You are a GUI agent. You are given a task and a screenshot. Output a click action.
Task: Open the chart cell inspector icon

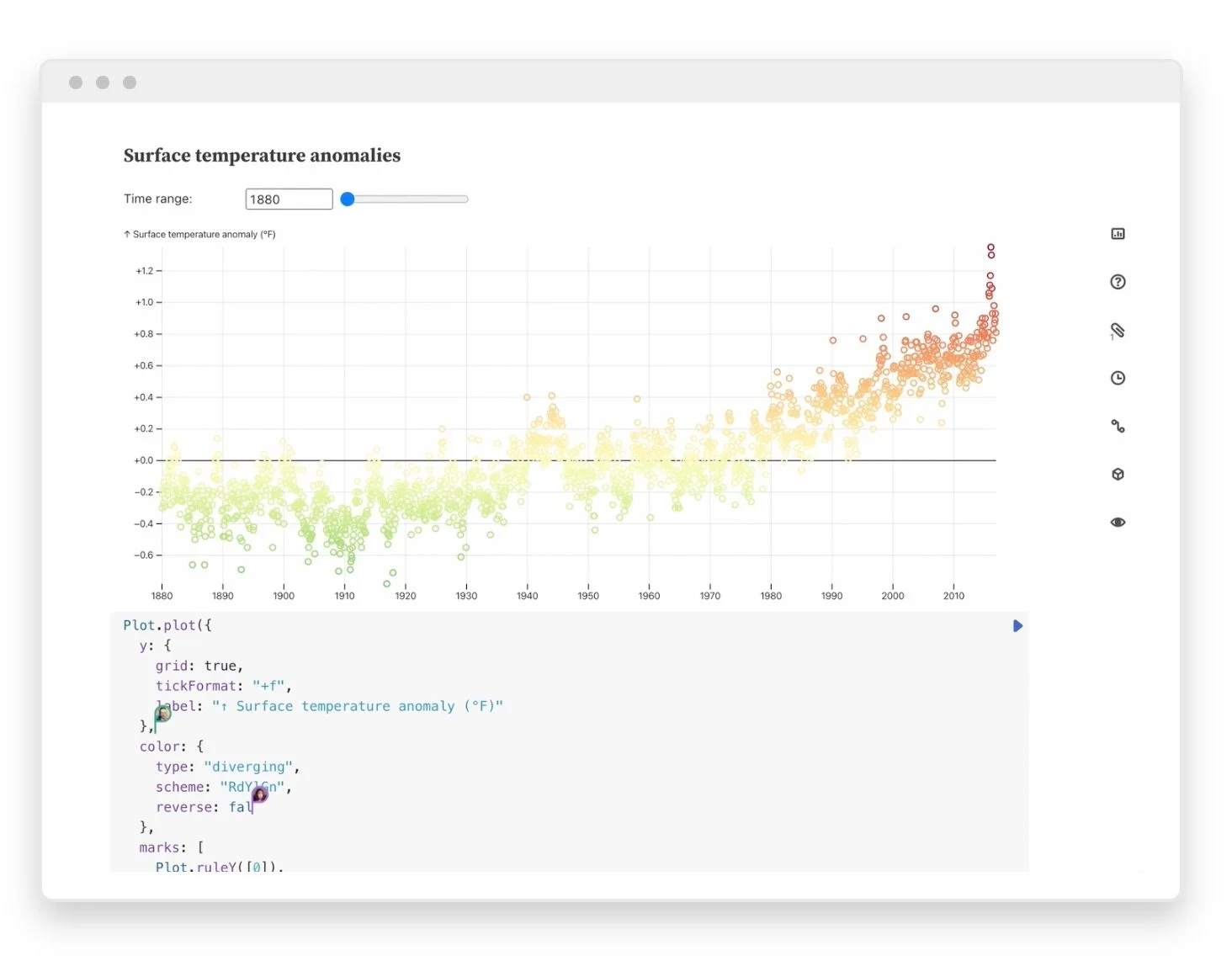coord(1118,233)
